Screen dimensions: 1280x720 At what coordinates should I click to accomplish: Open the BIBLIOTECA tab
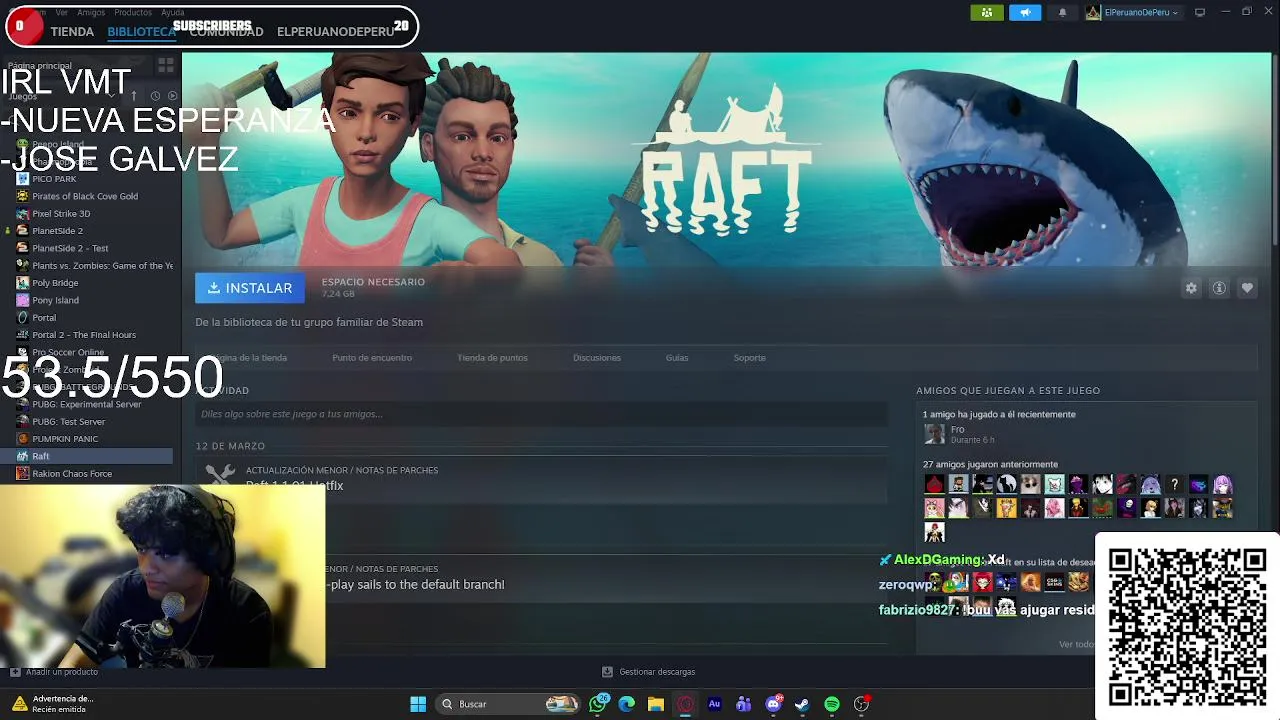tap(141, 31)
